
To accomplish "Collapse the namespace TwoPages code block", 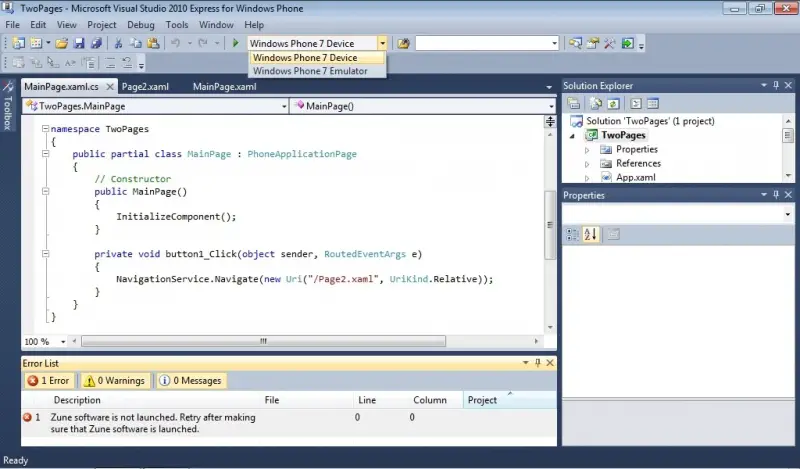I will [x=45, y=129].
